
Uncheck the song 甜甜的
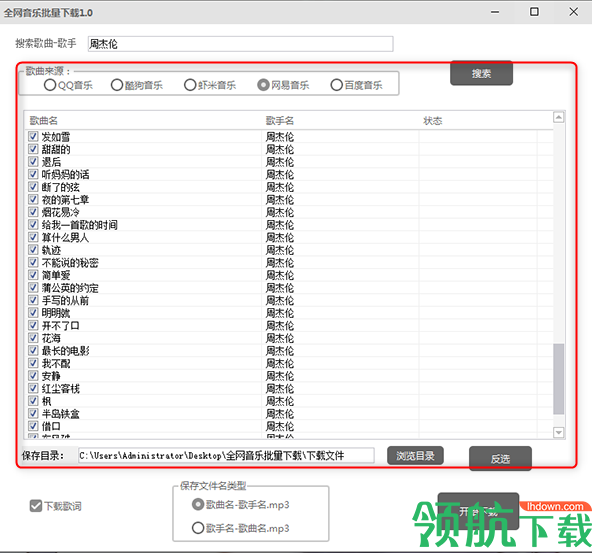point(33,149)
